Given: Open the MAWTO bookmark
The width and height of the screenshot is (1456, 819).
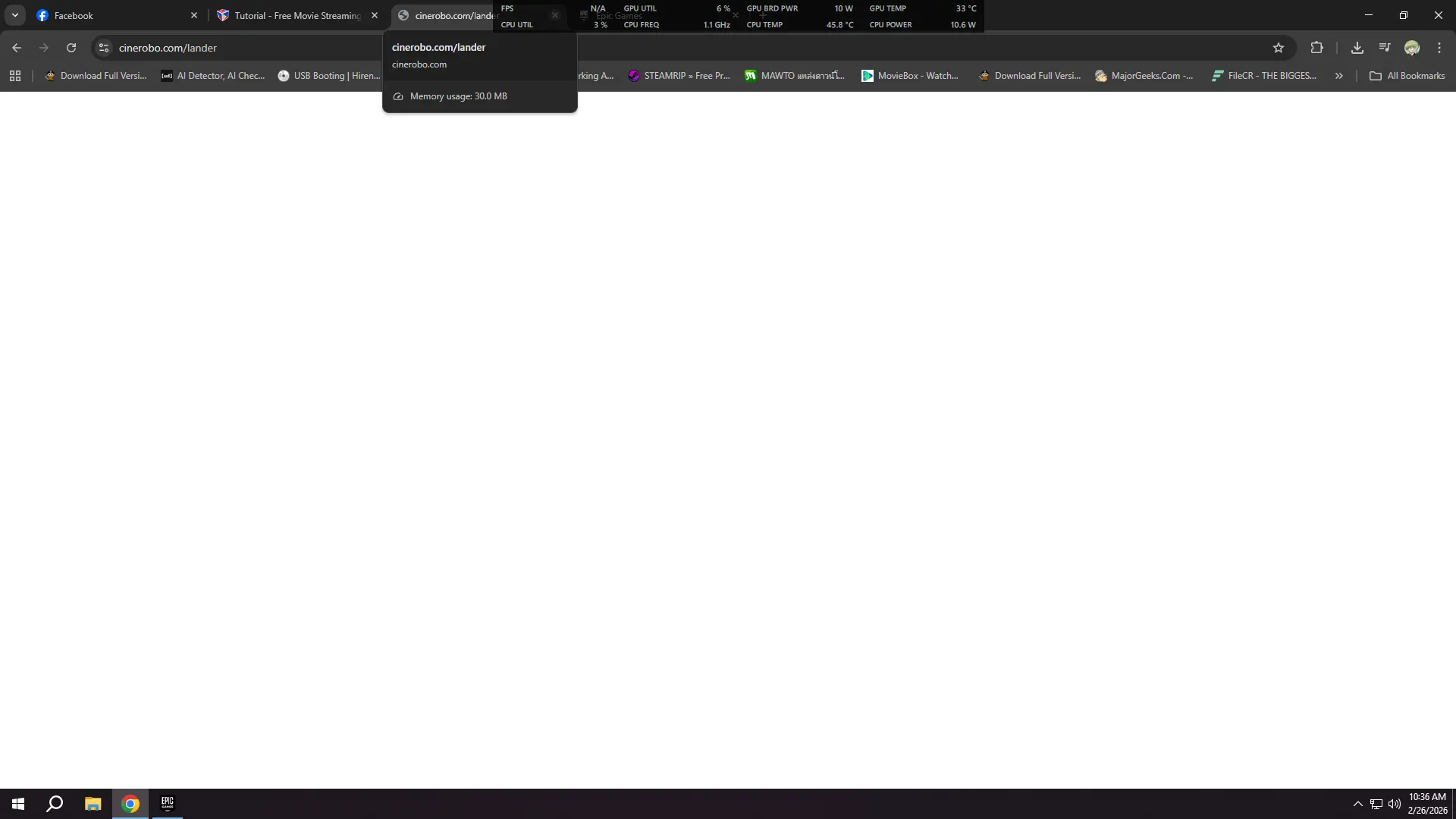Looking at the screenshot, I should coord(795,76).
